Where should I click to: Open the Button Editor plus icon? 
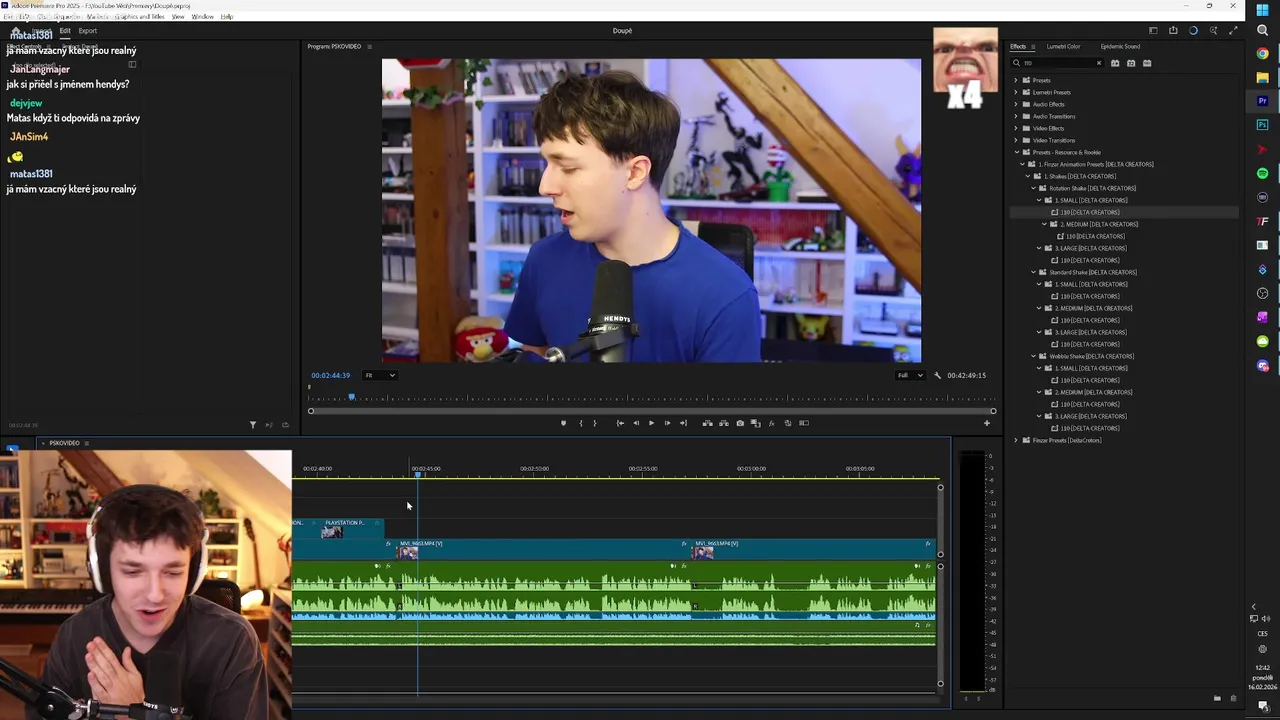[x=986, y=423]
